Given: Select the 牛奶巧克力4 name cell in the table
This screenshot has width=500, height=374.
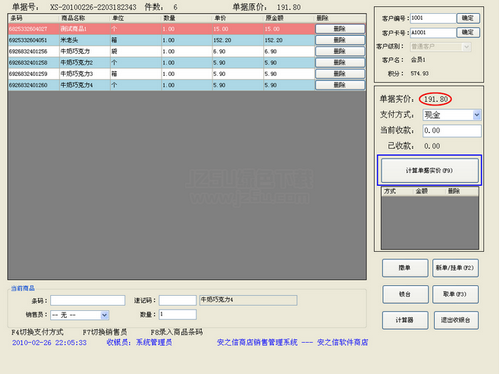Looking at the screenshot, I should (85, 85).
